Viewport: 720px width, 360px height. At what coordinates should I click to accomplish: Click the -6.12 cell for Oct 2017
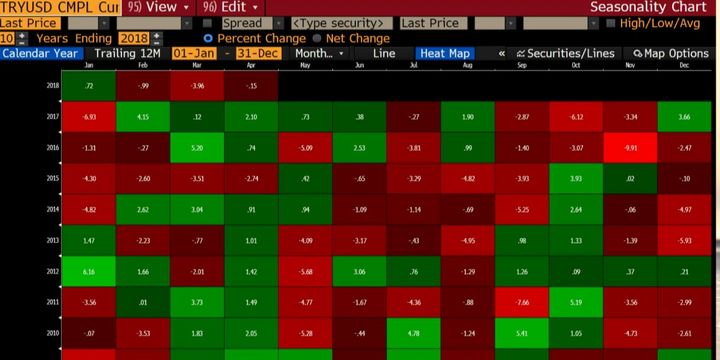576,117
